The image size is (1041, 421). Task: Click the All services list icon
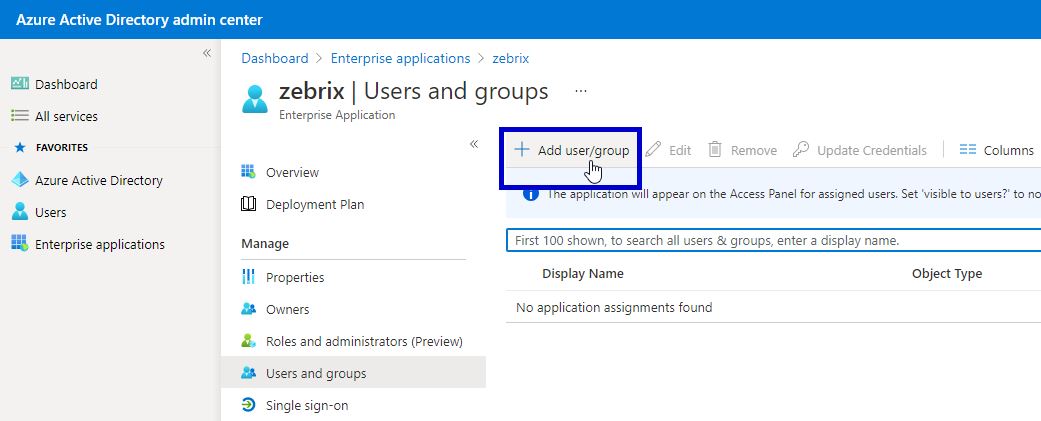point(20,116)
